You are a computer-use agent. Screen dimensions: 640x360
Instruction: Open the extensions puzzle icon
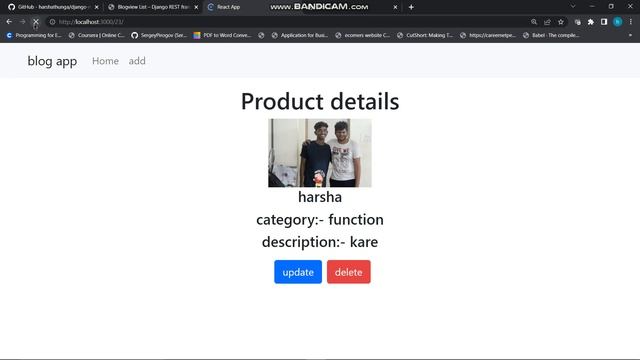(591, 22)
